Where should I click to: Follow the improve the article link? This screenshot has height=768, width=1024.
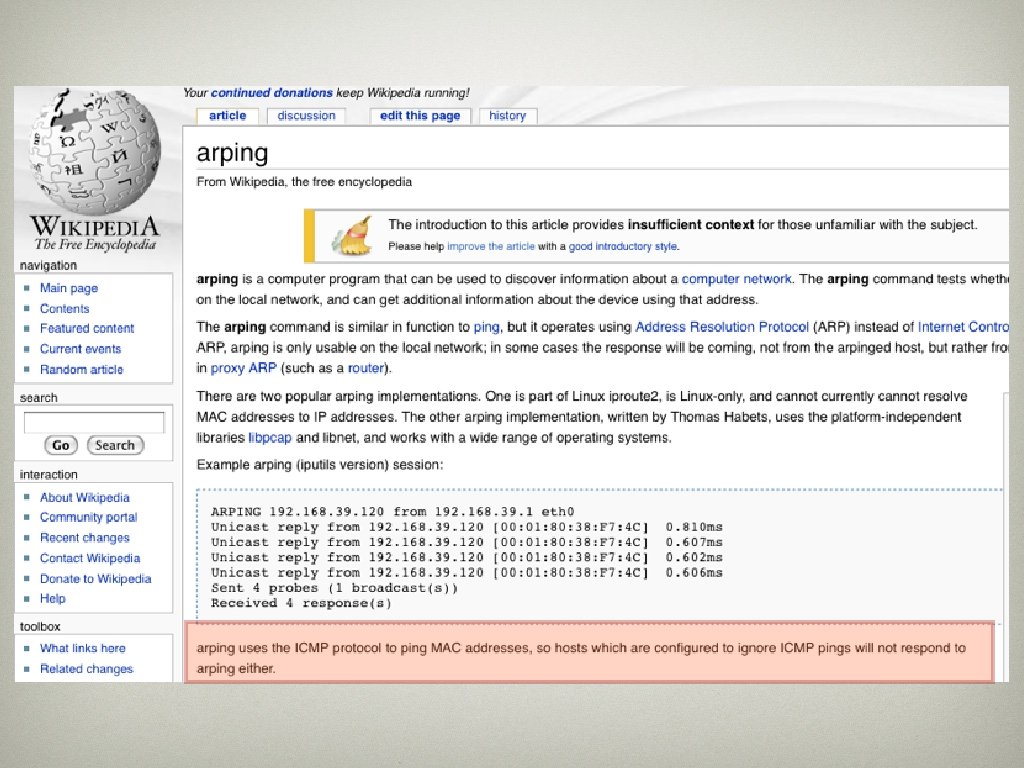pos(490,246)
